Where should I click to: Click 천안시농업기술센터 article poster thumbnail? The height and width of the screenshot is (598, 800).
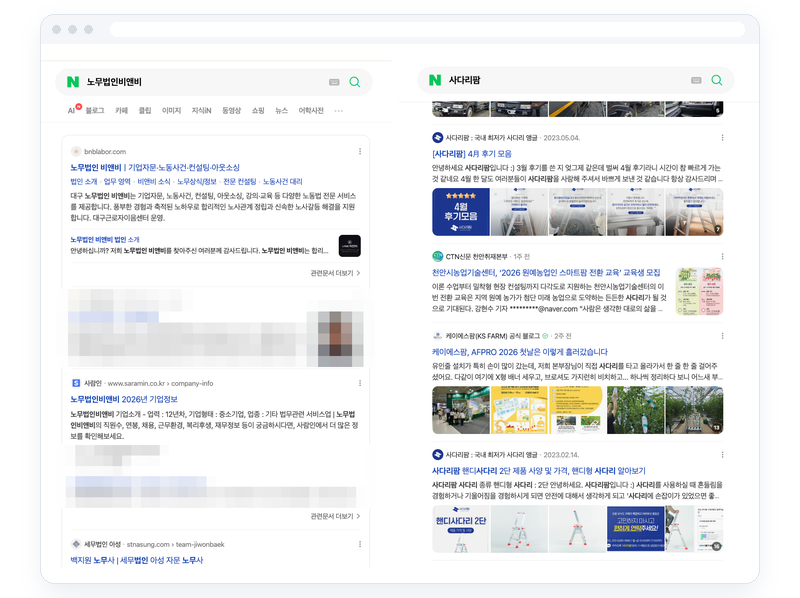click(699, 291)
